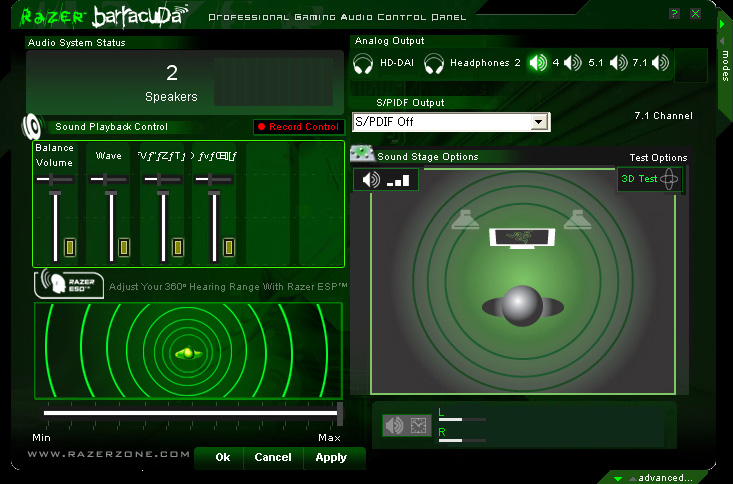Click the 7.1 Channel text

pos(663,116)
